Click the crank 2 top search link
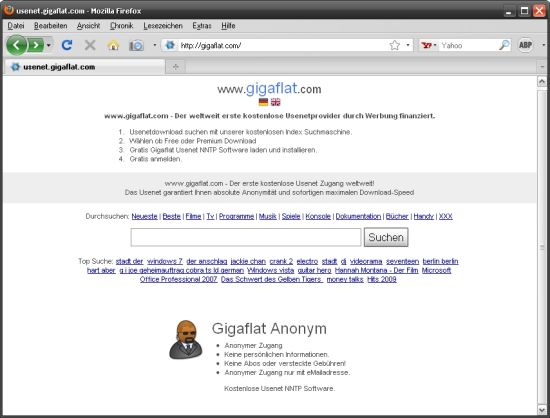Viewport: 550px width, 418px height. (281, 261)
